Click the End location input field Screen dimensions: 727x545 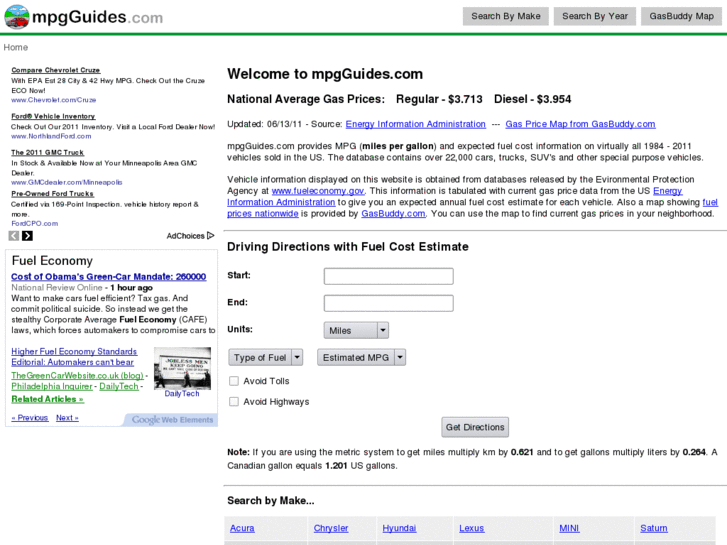389,303
